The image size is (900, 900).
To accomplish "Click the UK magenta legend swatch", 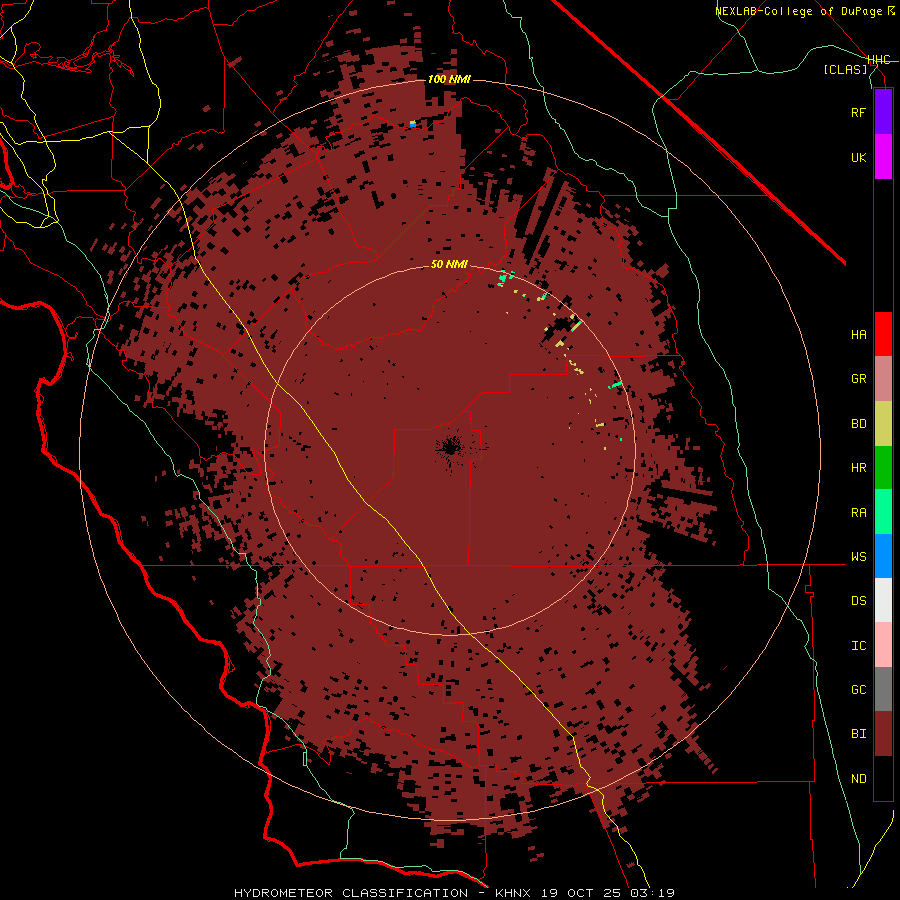I will coord(883,157).
